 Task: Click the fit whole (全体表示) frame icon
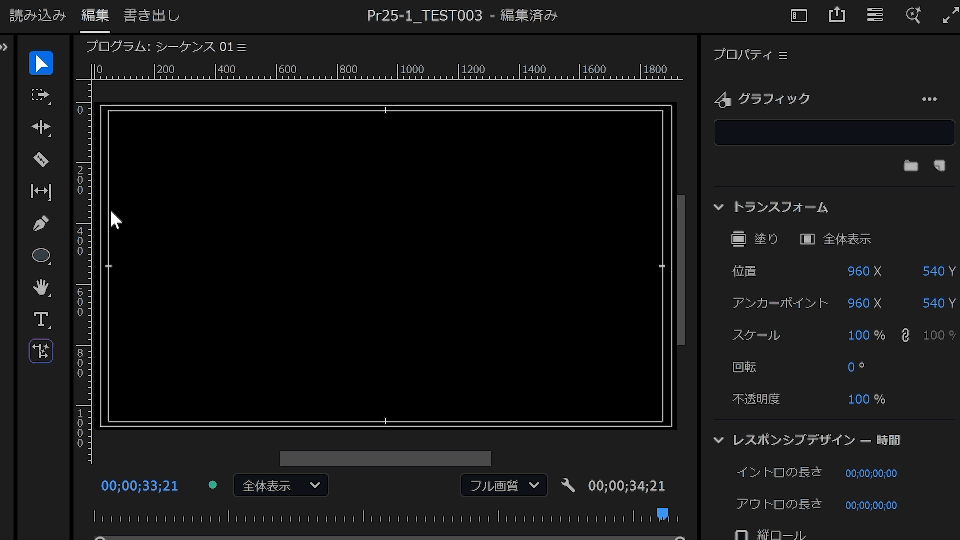[x=808, y=239]
